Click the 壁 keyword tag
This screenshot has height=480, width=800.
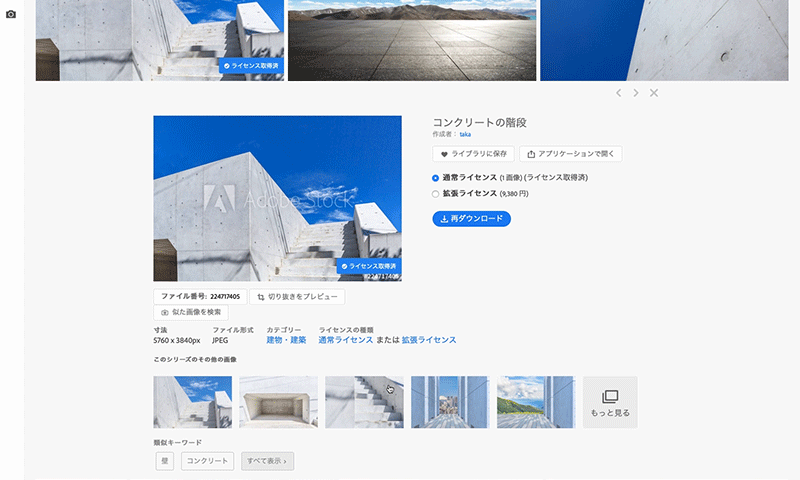click(x=165, y=461)
